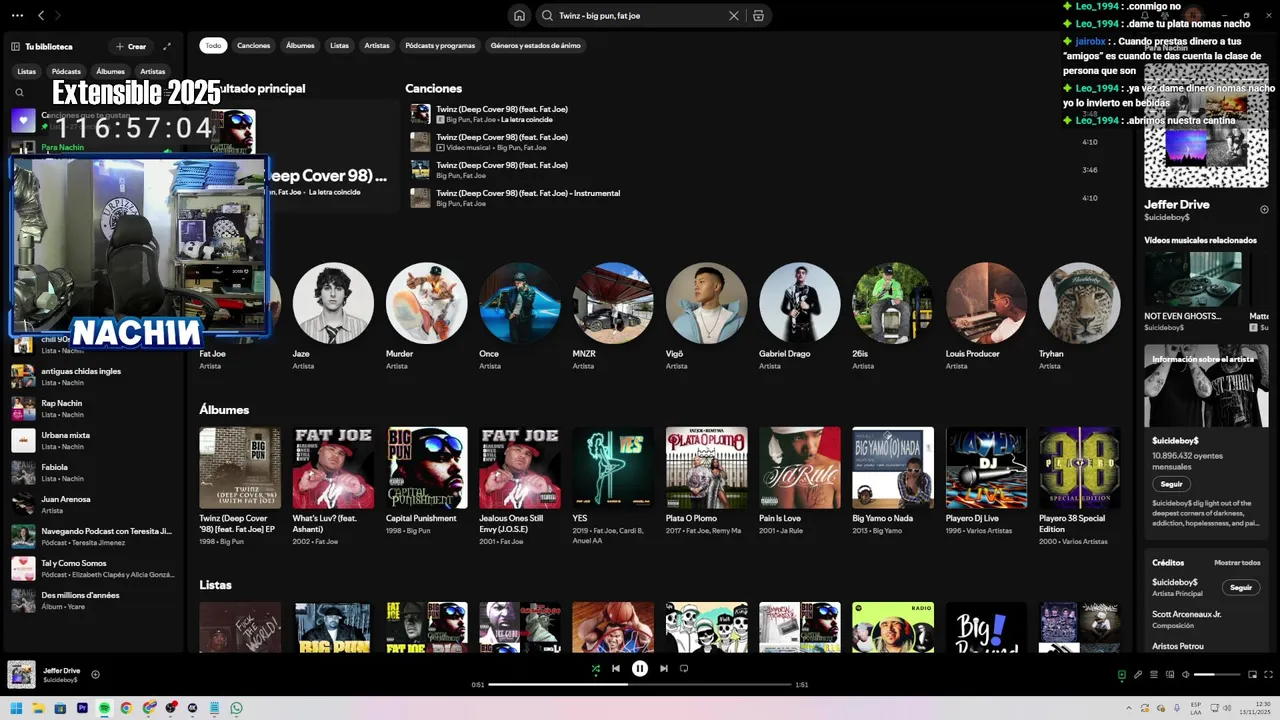The height and width of the screenshot is (720, 1280).
Task: Click Mostrar todos in Créditos
Action: [1237, 563]
